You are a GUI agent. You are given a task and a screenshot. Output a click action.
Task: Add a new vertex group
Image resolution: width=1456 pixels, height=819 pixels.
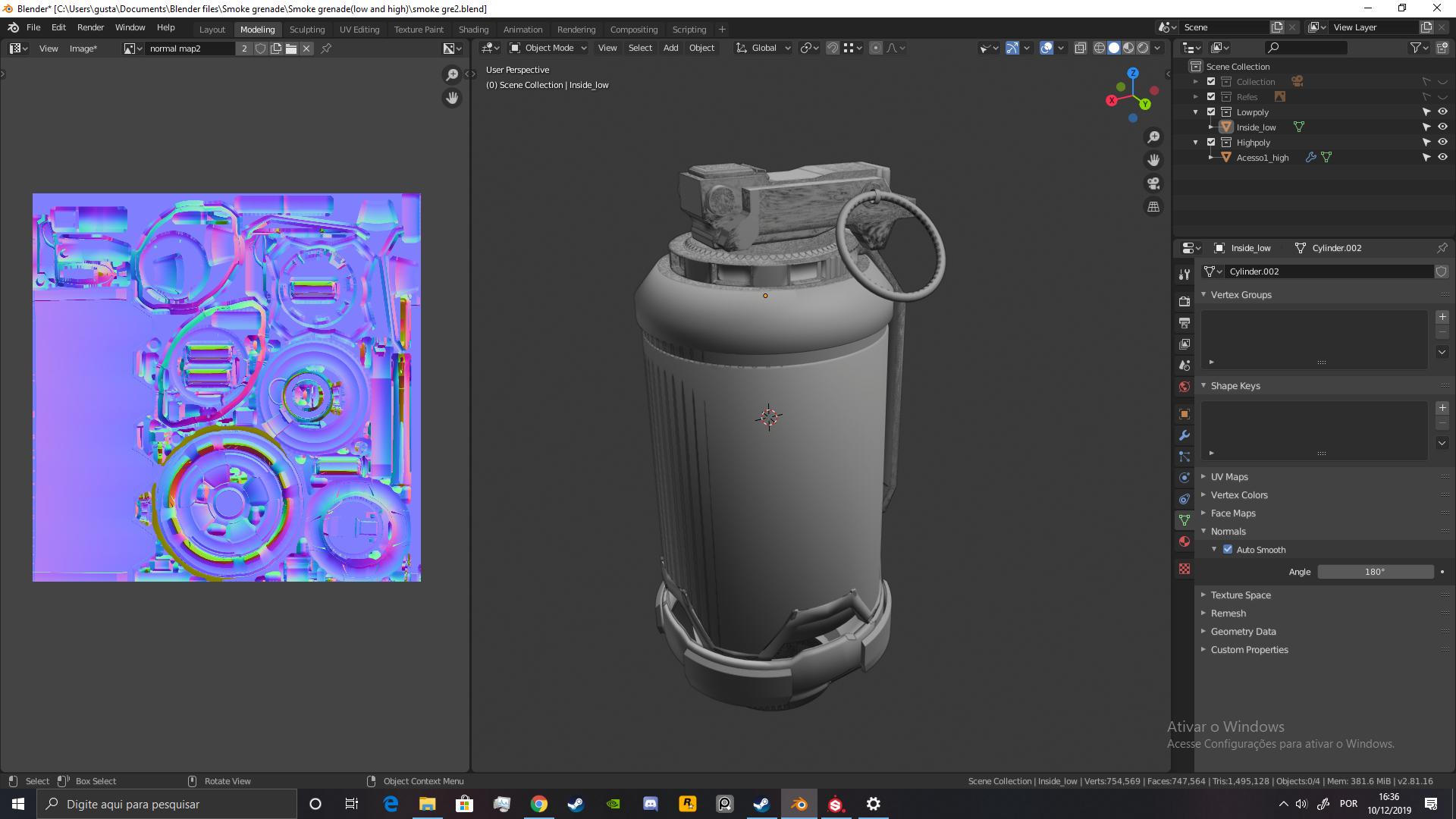1442,317
